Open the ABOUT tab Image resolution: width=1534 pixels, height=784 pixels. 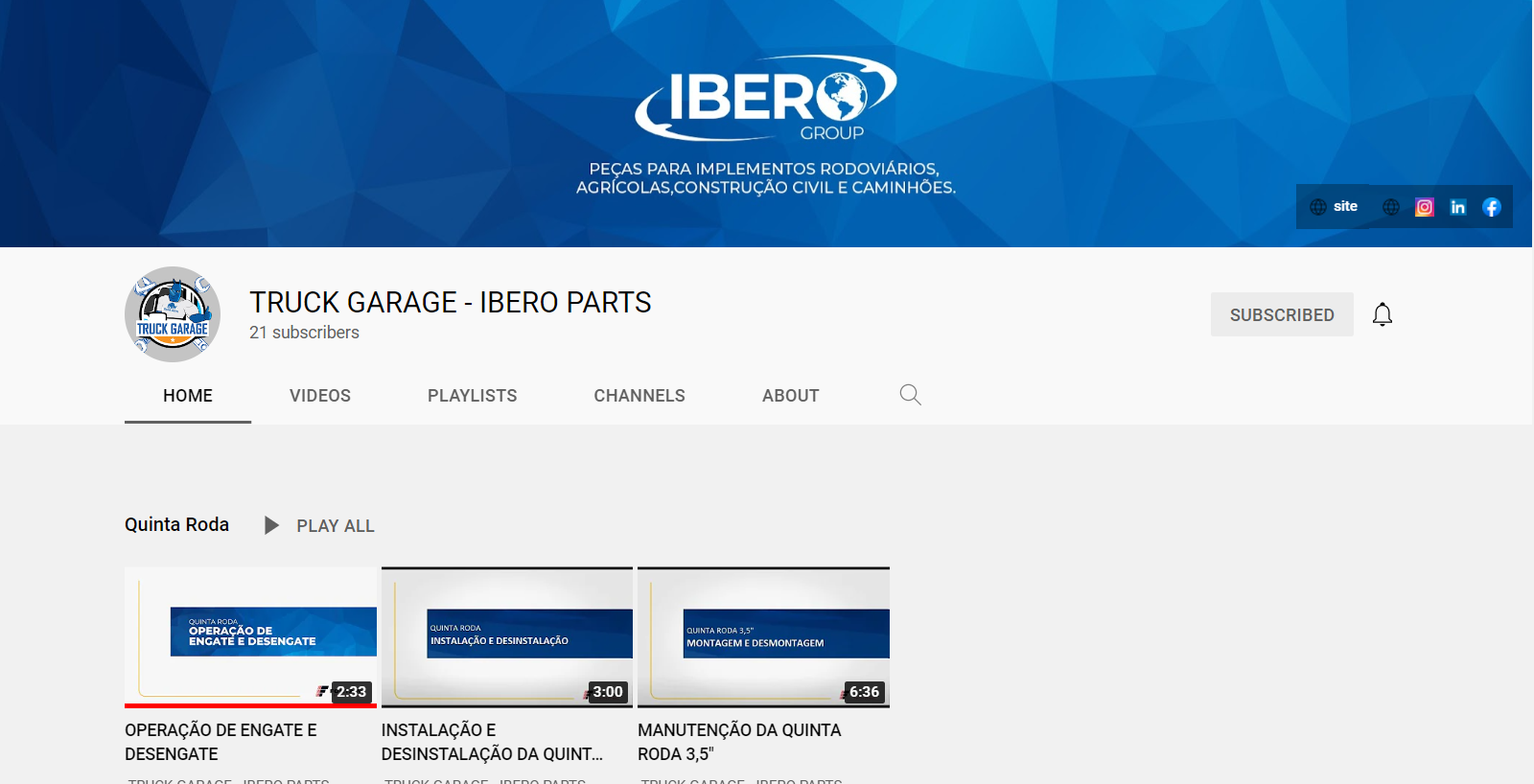pyautogui.click(x=791, y=396)
